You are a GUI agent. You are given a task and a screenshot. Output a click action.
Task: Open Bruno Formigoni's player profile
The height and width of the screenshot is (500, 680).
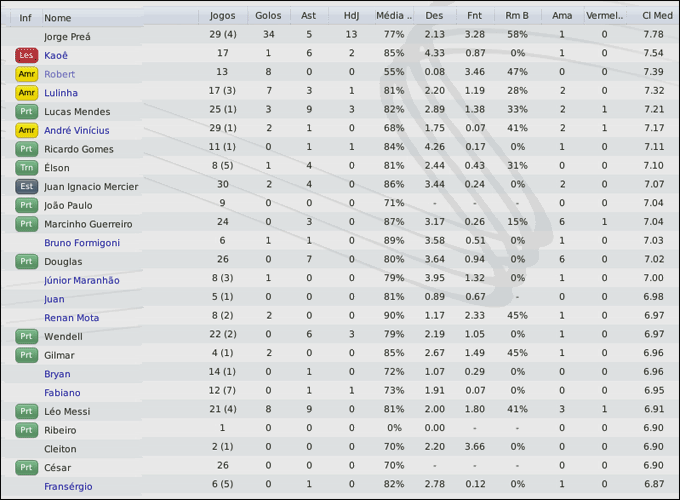(x=82, y=242)
